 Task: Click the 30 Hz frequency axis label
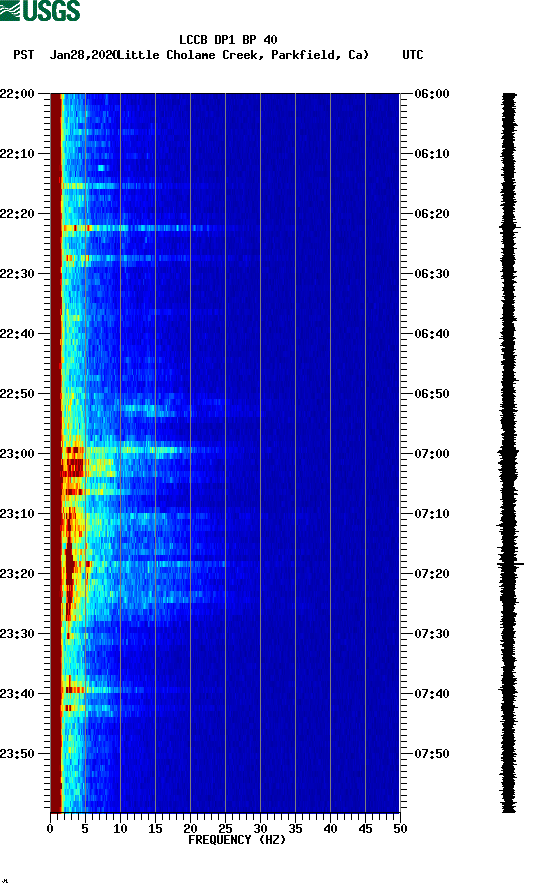tap(260, 829)
